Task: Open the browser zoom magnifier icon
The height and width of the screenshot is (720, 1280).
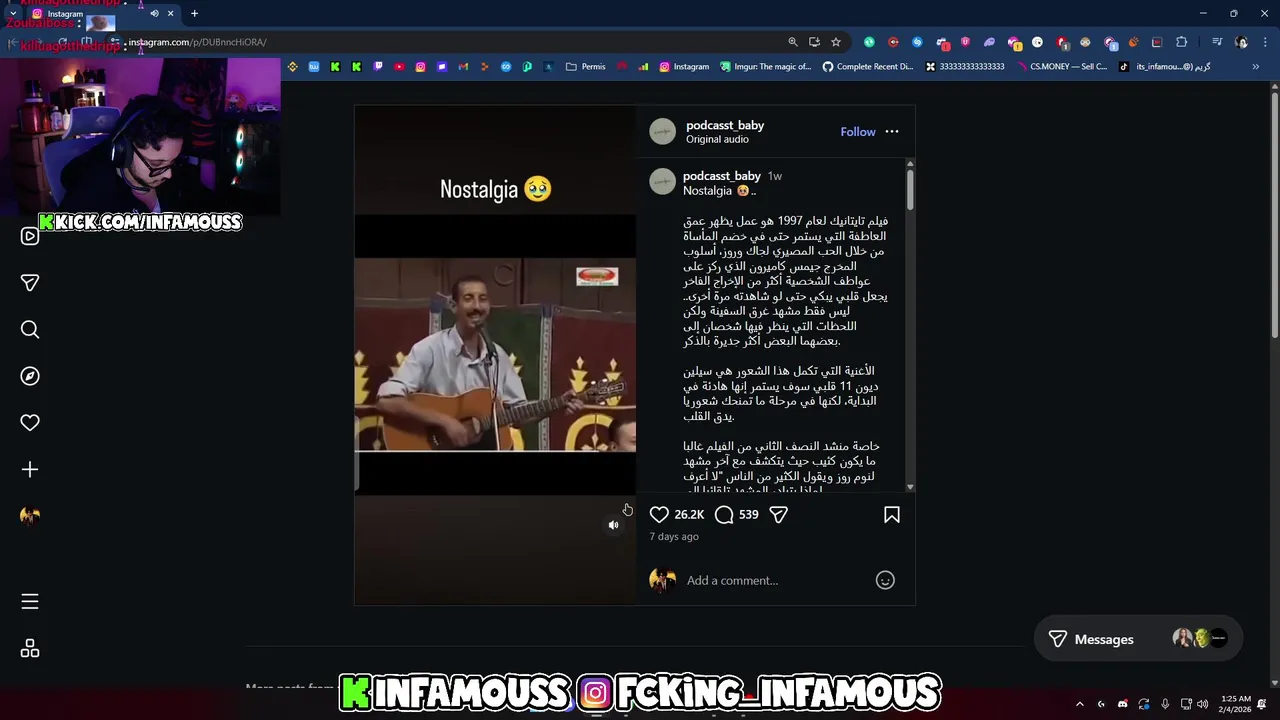Action: coord(793,42)
